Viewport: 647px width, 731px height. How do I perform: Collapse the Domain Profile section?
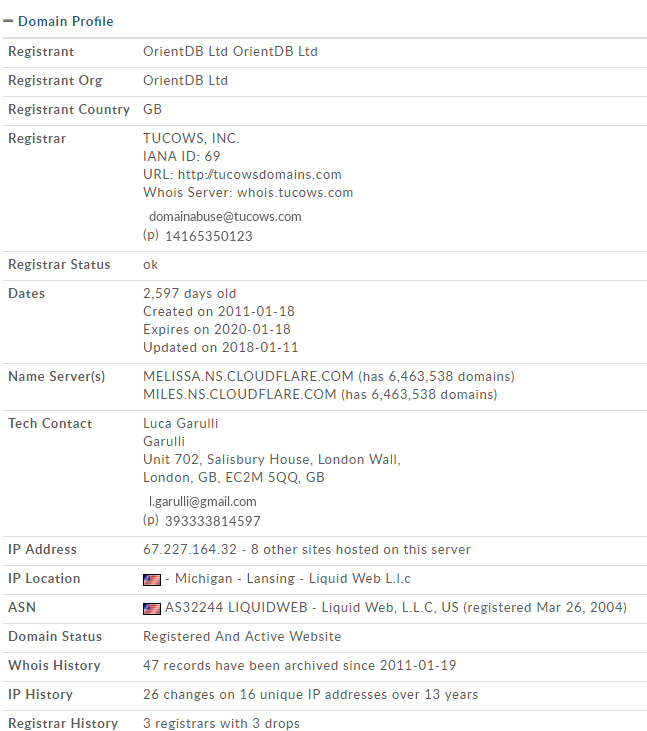pos(8,21)
